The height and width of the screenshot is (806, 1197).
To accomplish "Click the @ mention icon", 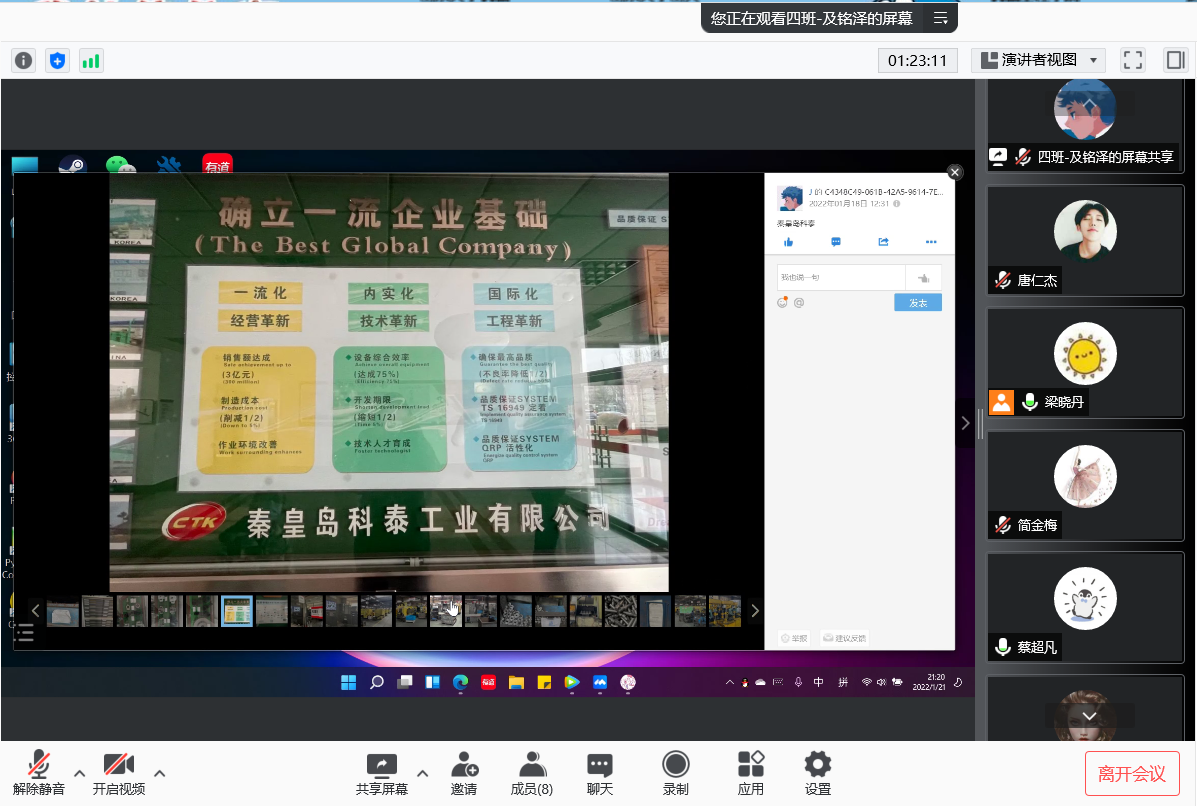I will pyautogui.click(x=799, y=303).
